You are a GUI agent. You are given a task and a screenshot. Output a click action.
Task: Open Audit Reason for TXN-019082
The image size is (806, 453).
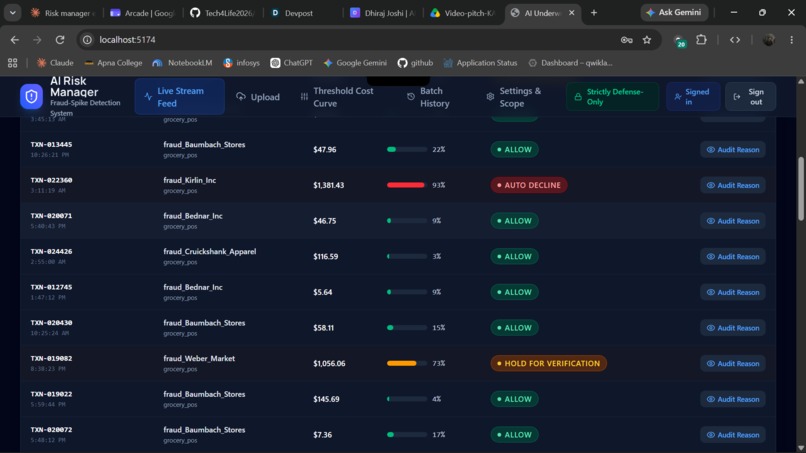click(732, 363)
